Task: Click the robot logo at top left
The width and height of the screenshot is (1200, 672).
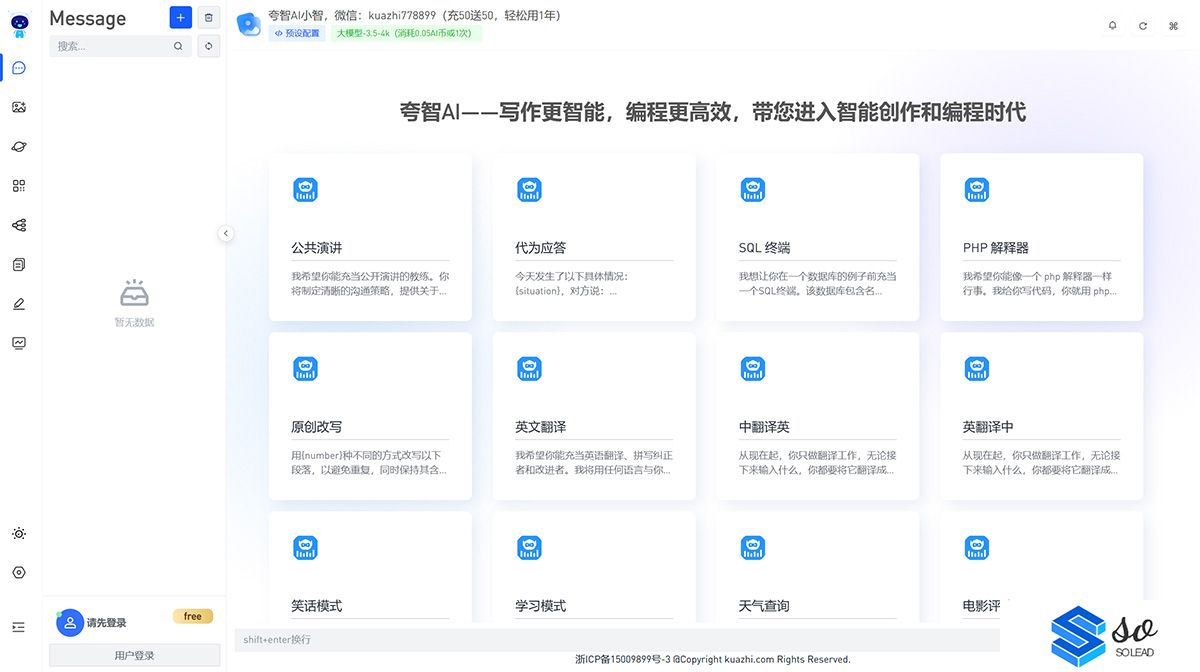Action: 19,26
